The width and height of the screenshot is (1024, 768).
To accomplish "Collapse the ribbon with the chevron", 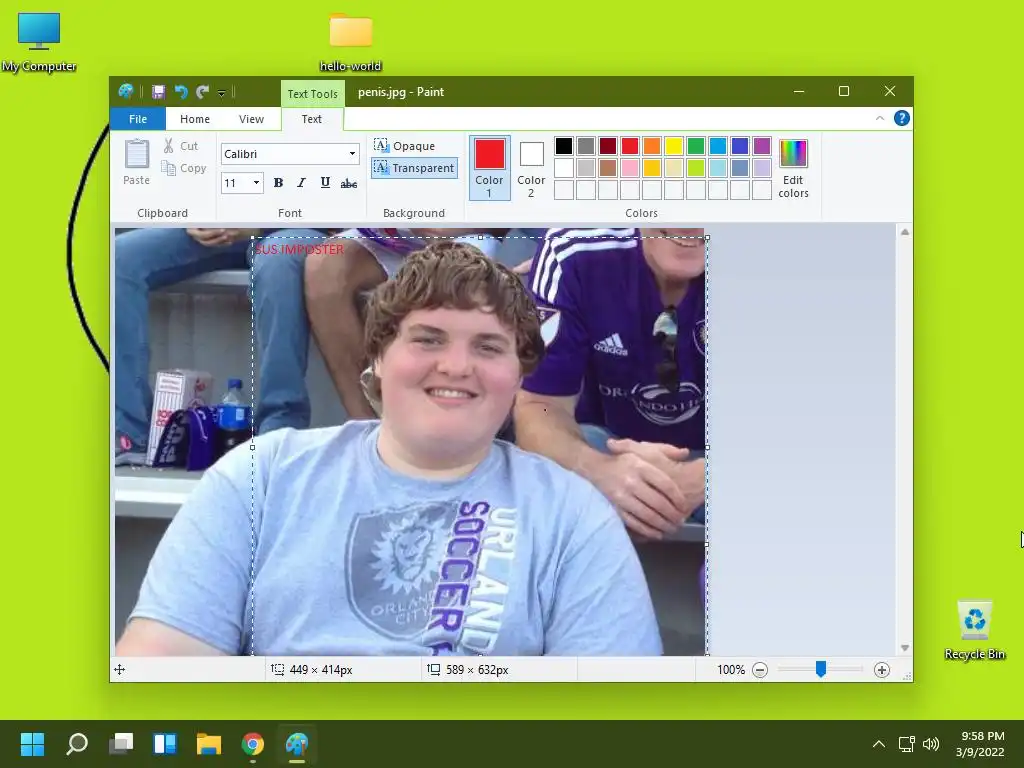I will tap(880, 118).
